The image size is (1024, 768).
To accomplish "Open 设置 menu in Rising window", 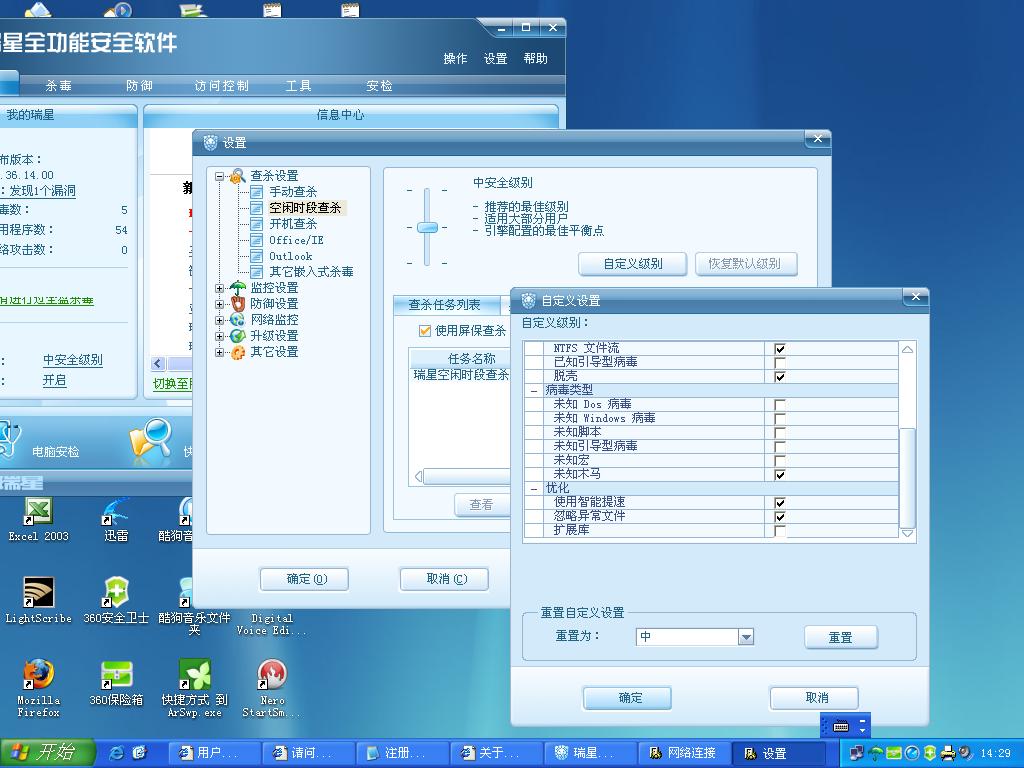I will point(495,59).
